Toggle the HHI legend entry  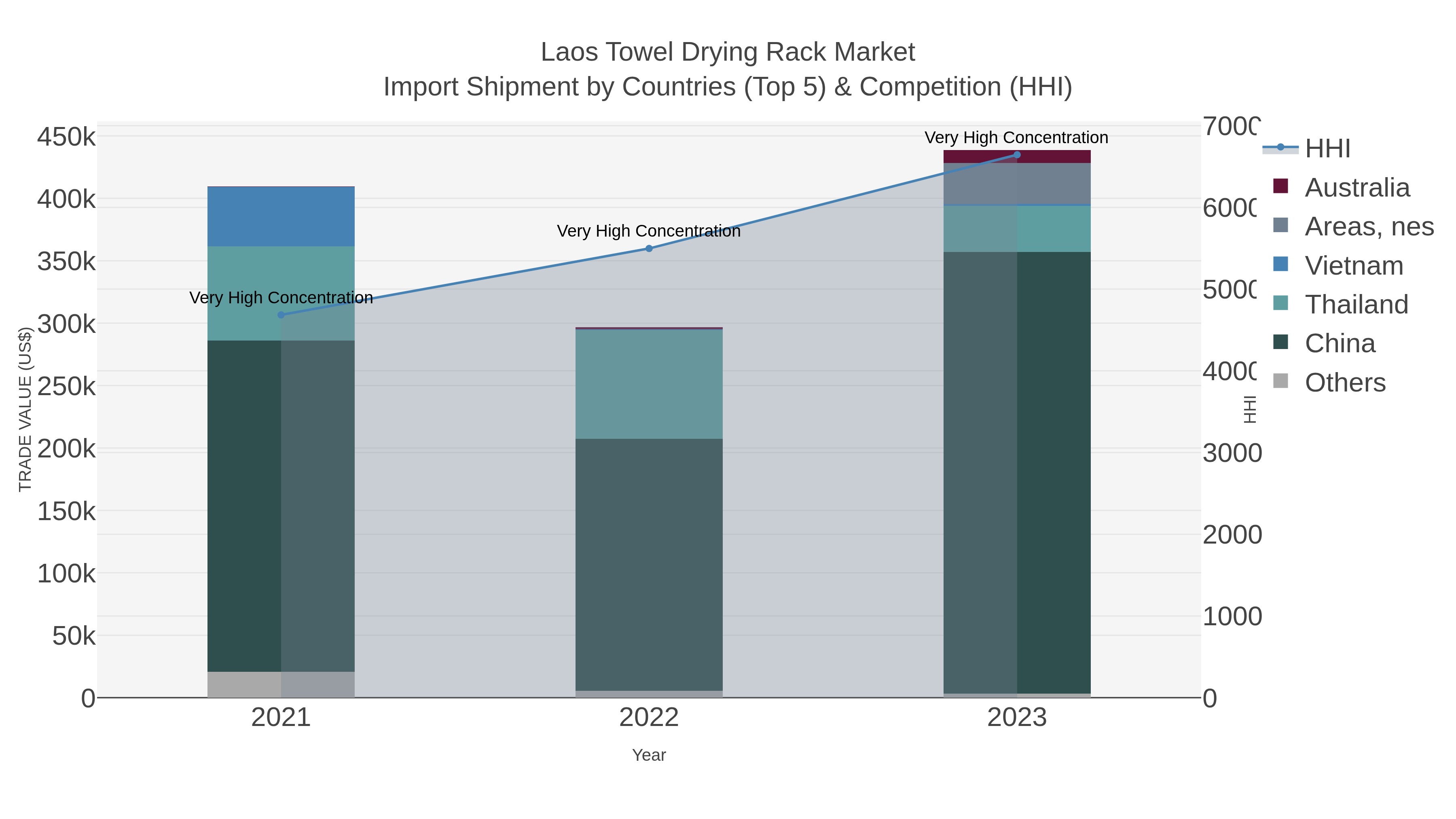click(1306, 149)
